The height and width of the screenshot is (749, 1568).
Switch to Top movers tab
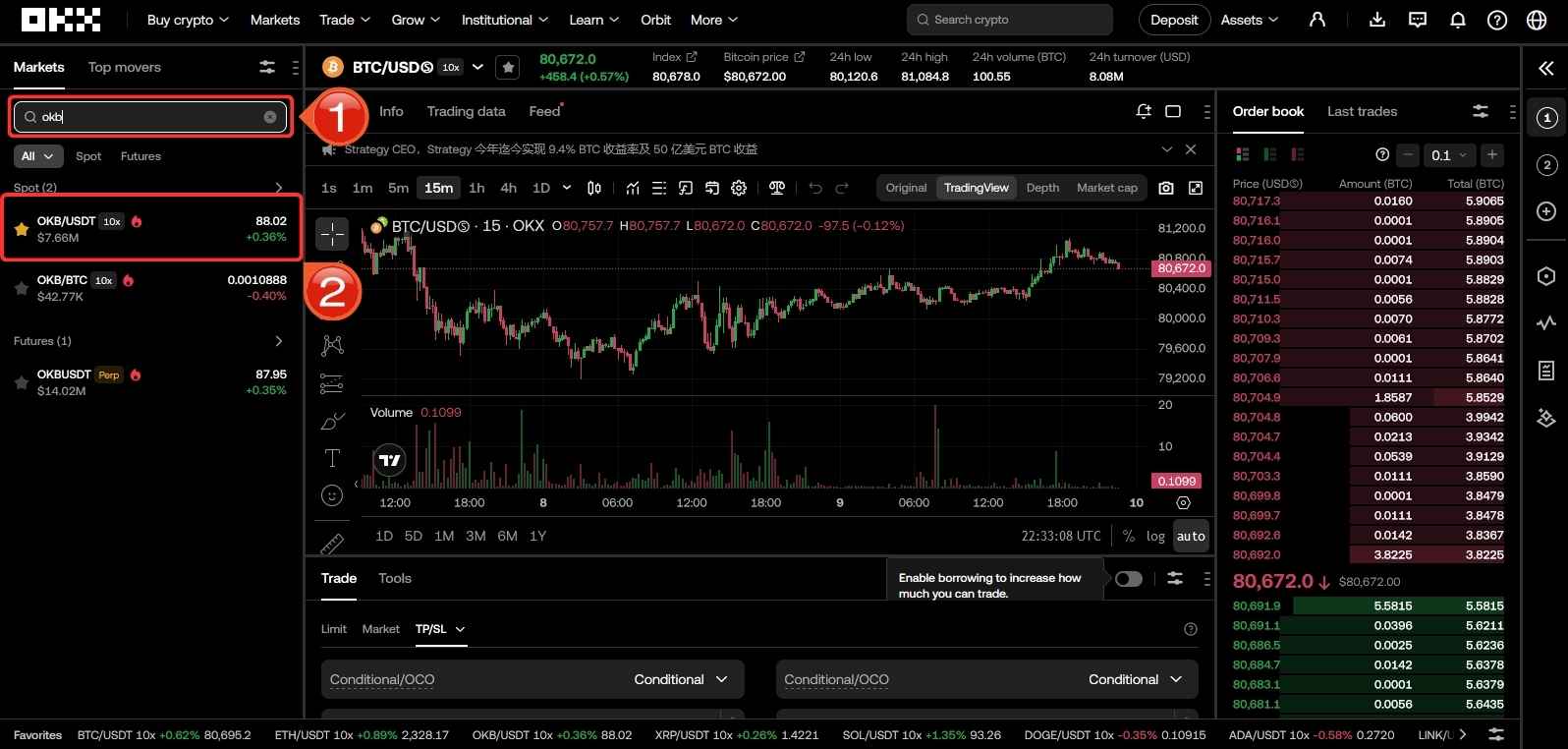pyautogui.click(x=125, y=67)
